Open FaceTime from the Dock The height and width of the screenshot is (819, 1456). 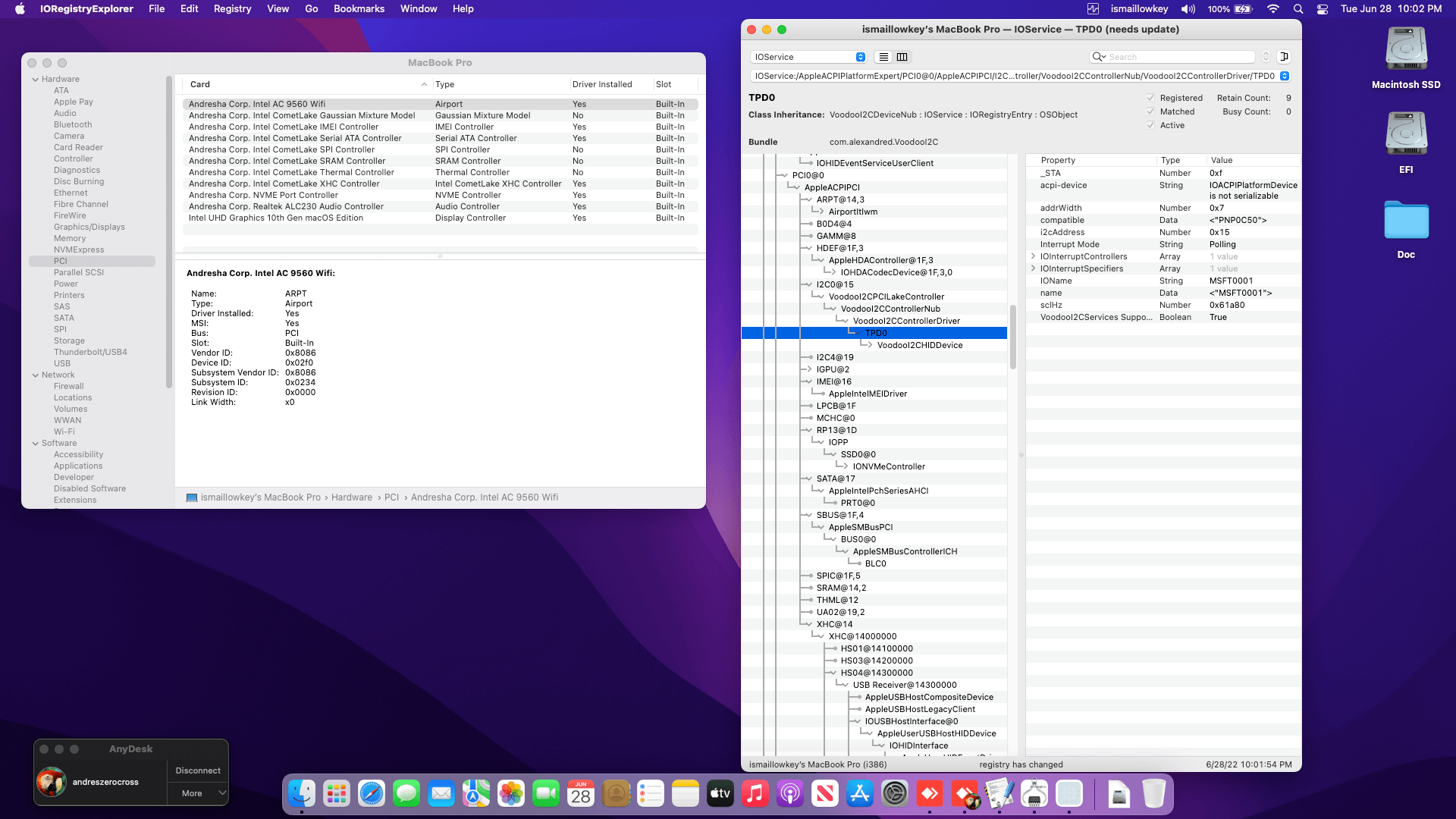pyautogui.click(x=546, y=794)
